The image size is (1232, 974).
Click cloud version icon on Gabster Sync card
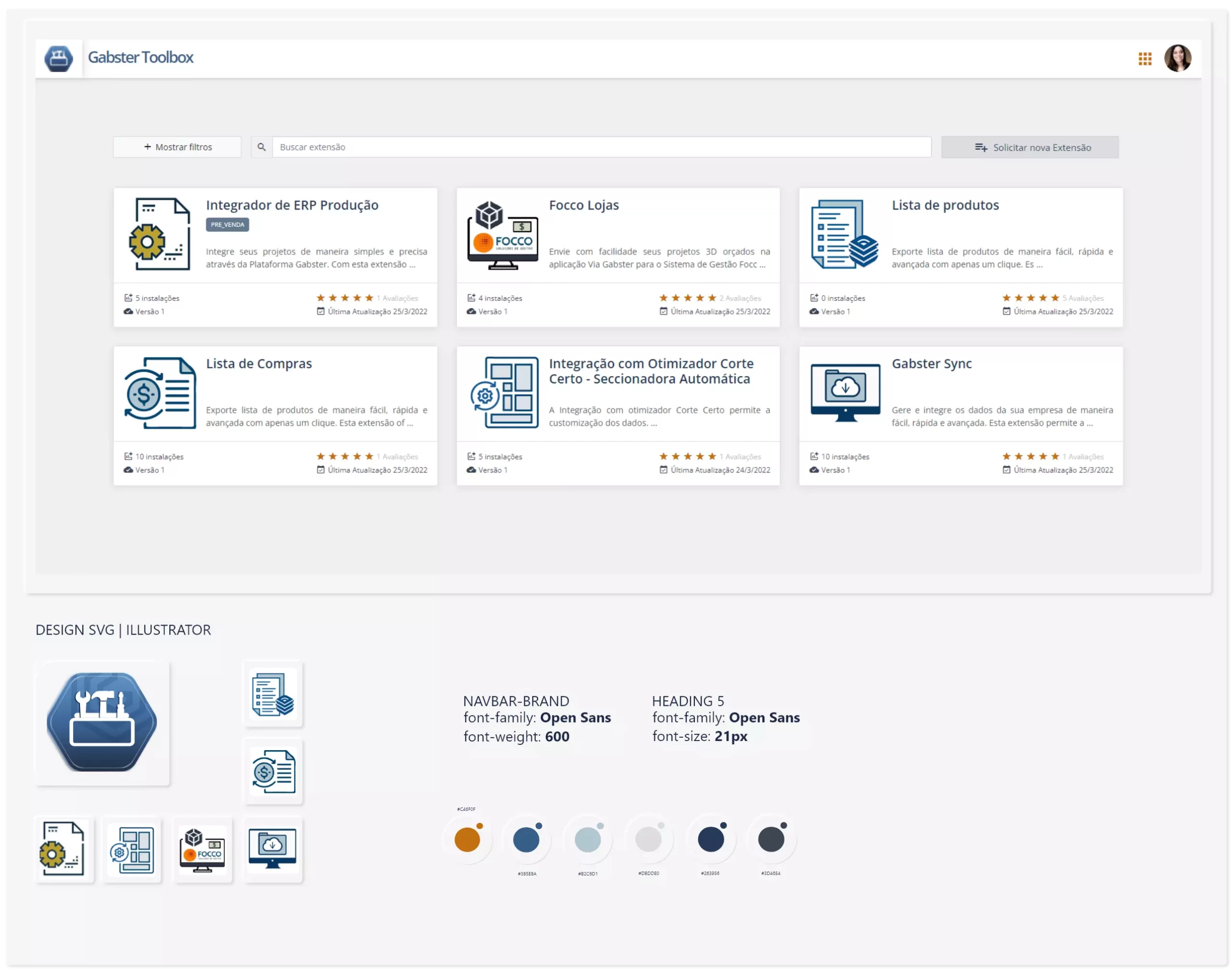(814, 470)
